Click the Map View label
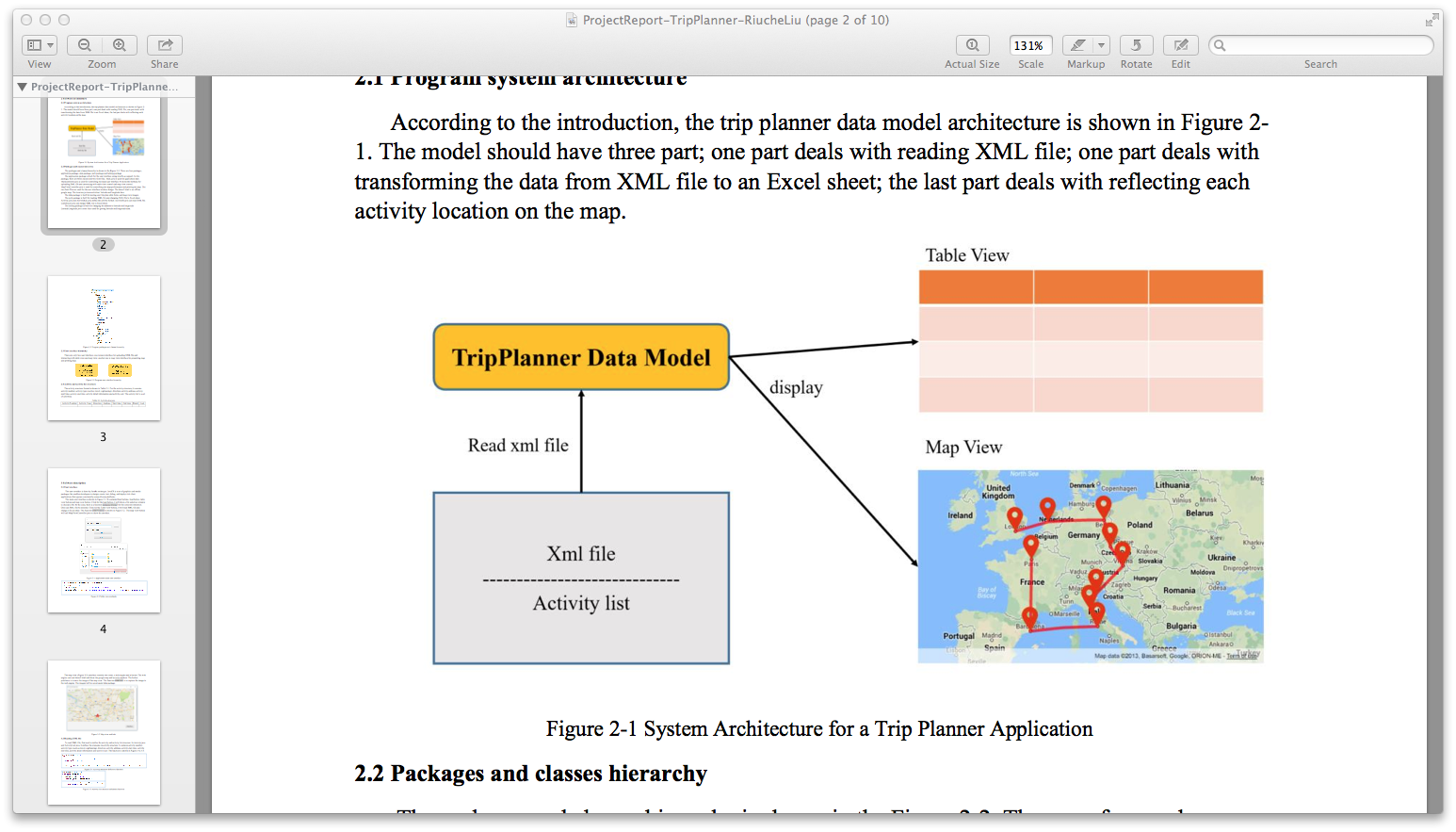This screenshot has height=832, width=1456. pos(963,448)
